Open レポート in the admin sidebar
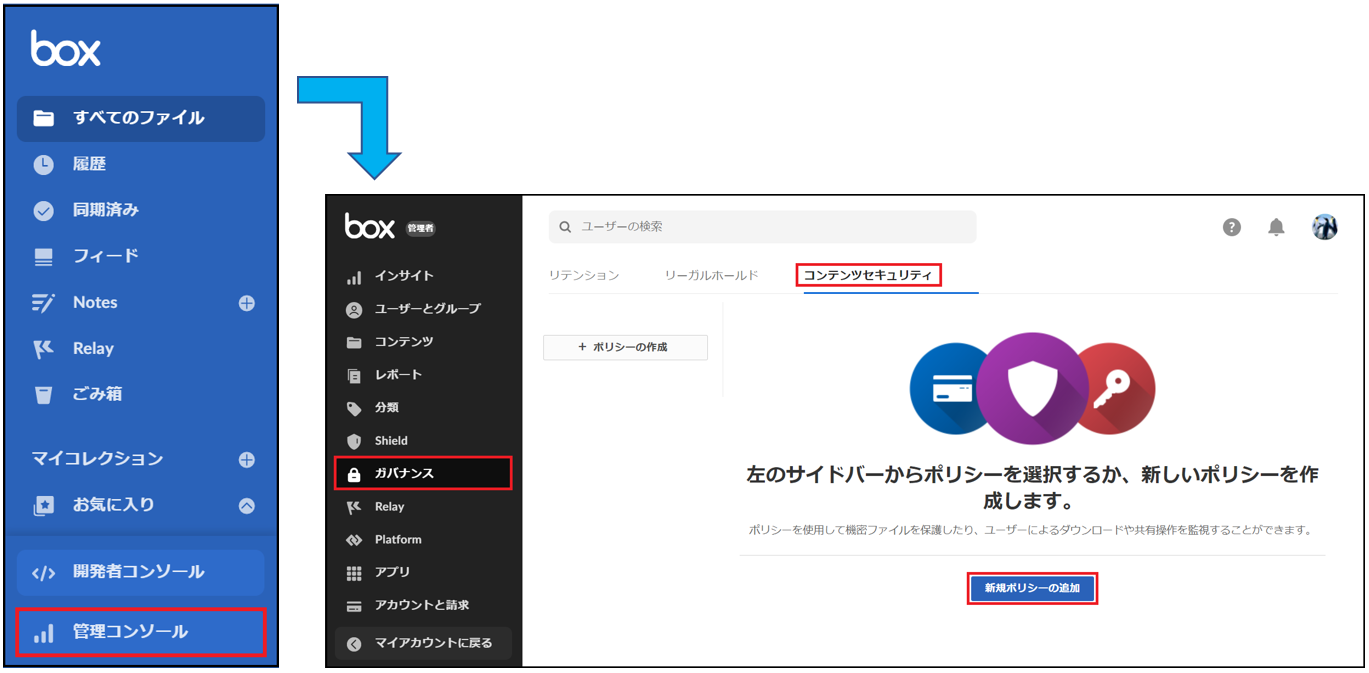 tap(398, 375)
